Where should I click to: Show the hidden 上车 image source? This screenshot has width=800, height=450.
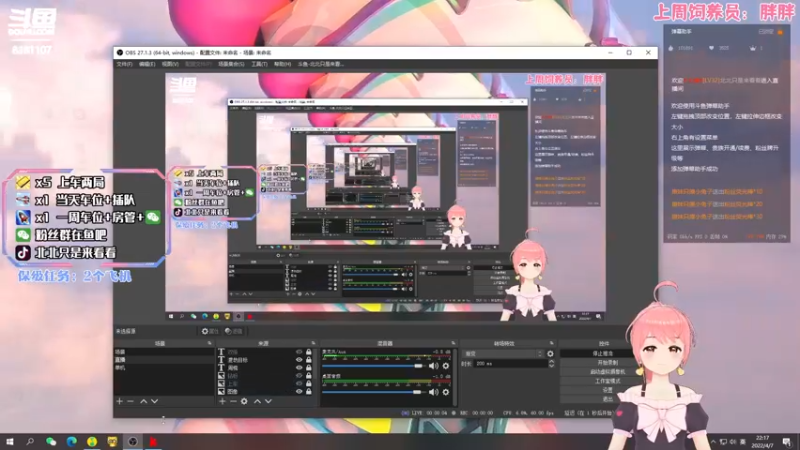point(299,384)
